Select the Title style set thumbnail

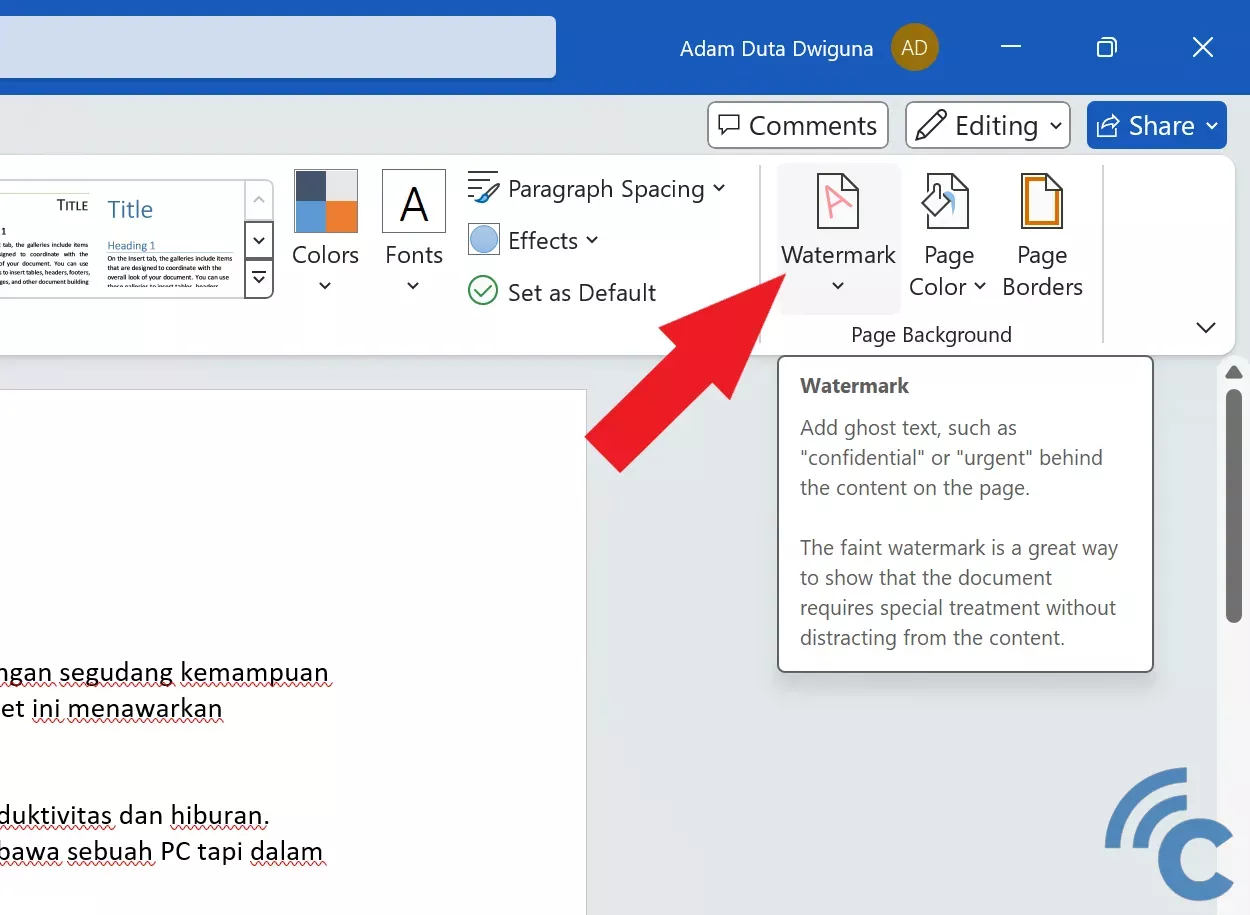[x=169, y=239]
